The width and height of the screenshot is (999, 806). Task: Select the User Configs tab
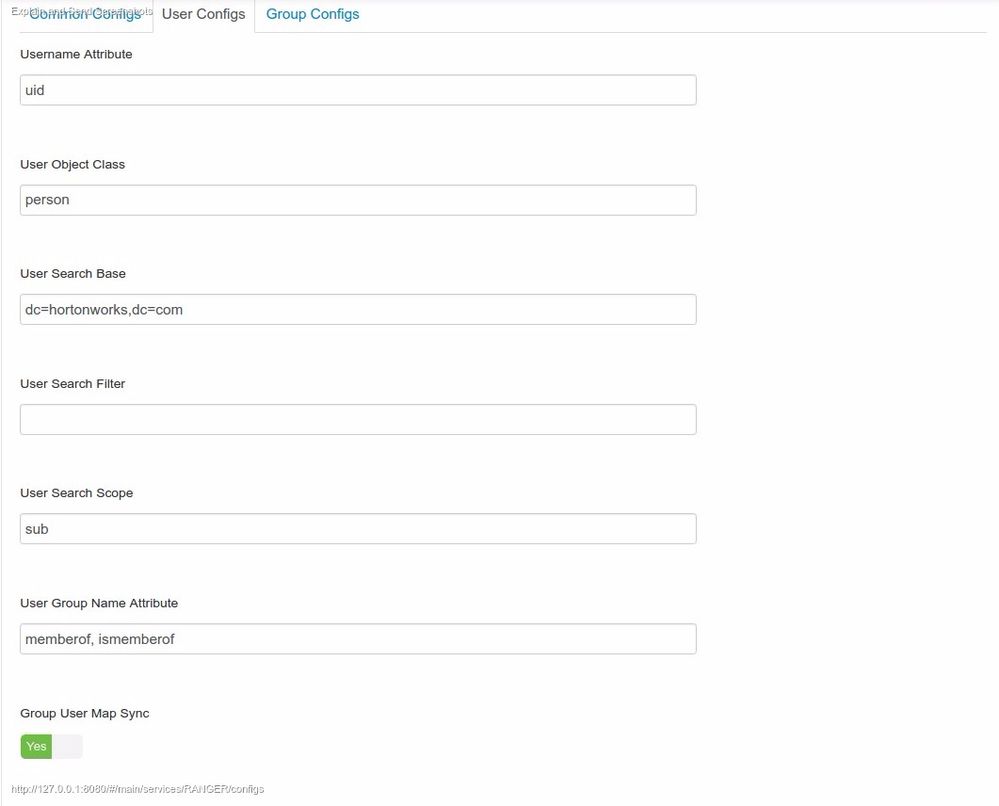[x=203, y=15]
